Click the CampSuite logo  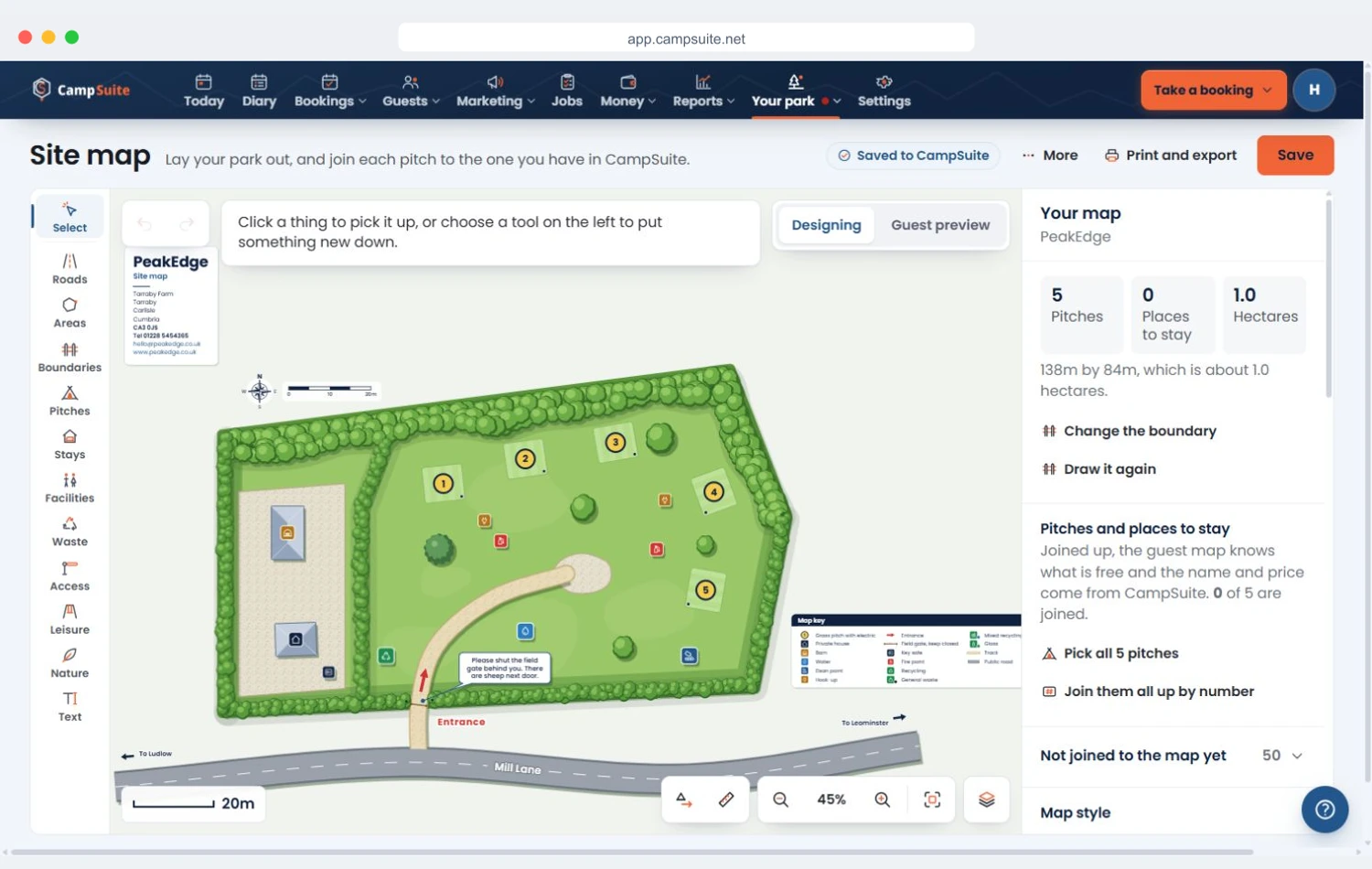(x=81, y=90)
